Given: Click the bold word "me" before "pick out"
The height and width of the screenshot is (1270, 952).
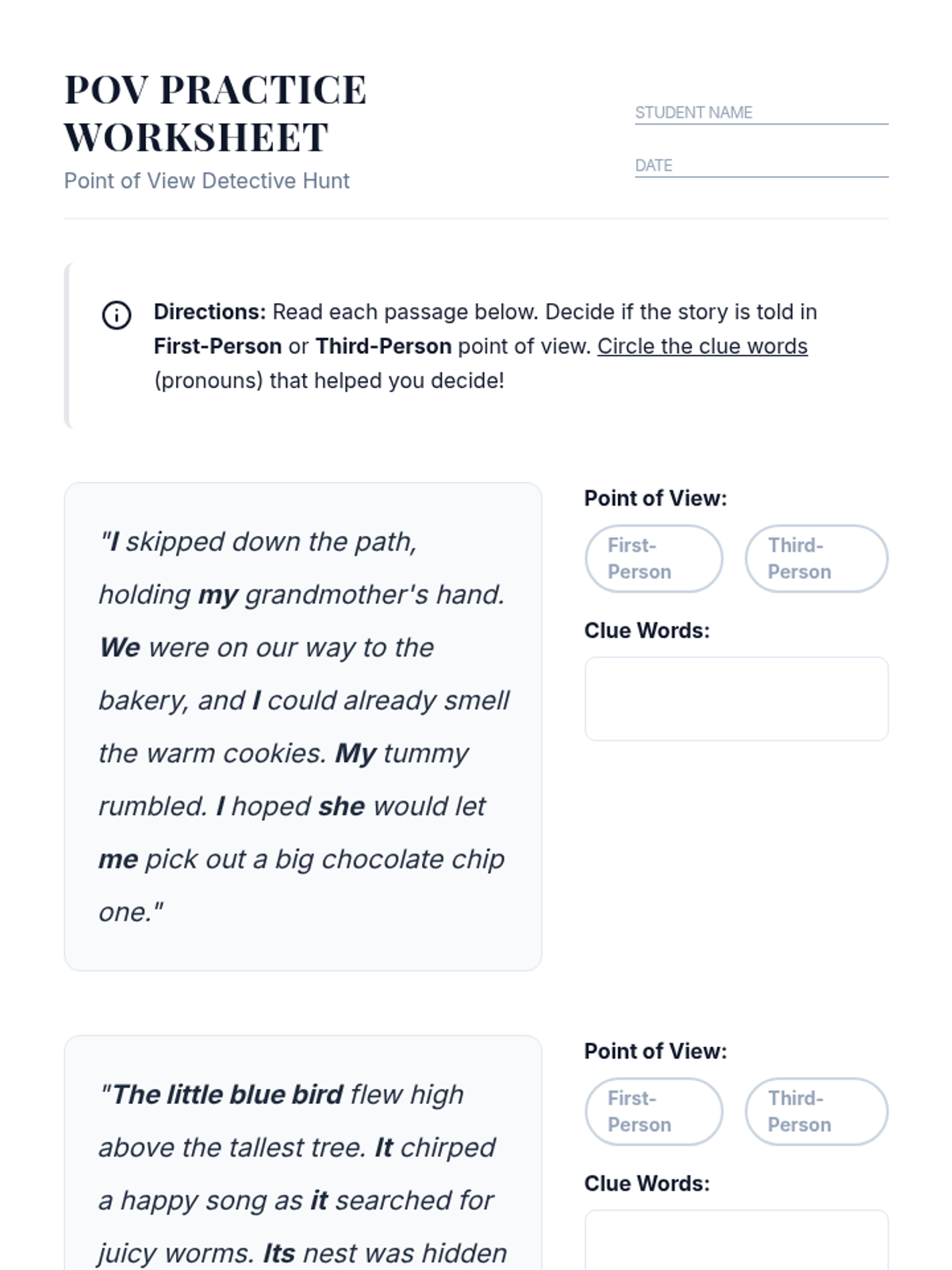Looking at the screenshot, I should (118, 860).
